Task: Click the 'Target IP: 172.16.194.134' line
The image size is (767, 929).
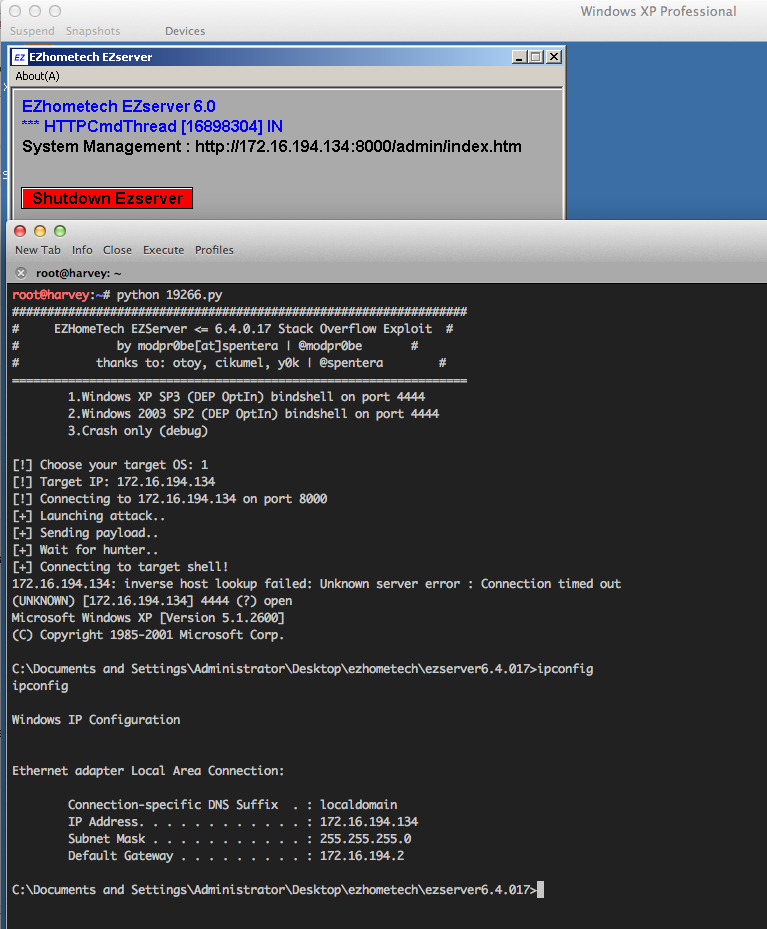Action: click(114, 482)
